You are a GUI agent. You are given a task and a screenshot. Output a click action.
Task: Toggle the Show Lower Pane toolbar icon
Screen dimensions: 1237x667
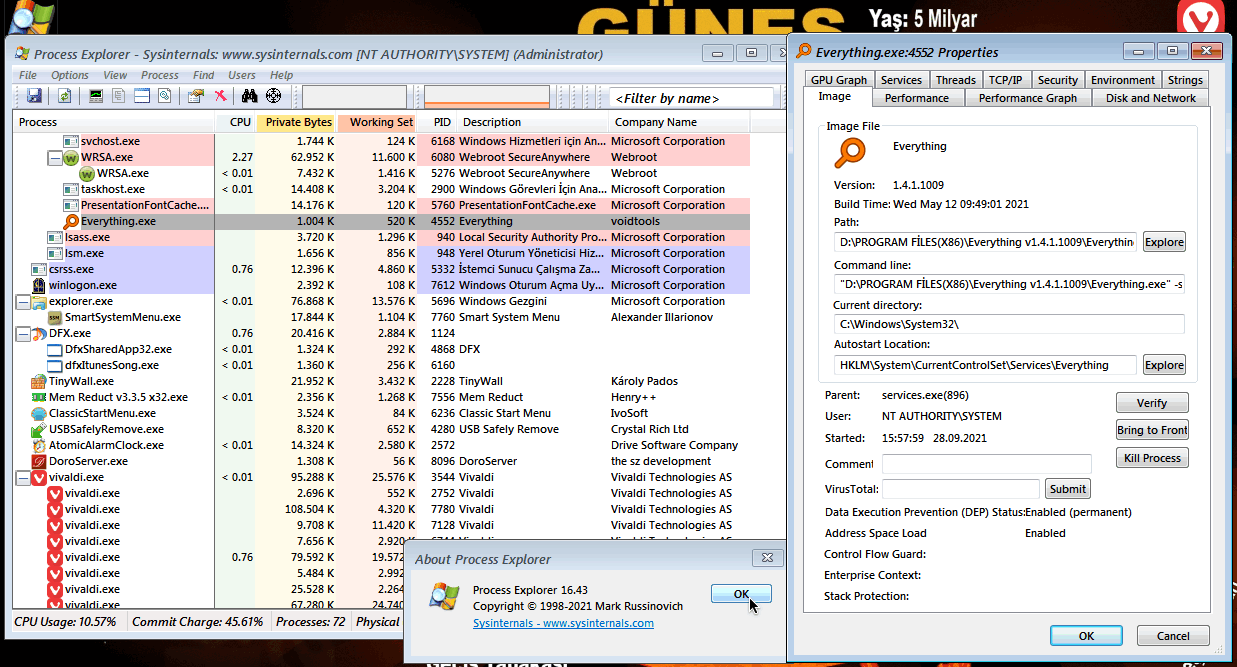pos(142,96)
